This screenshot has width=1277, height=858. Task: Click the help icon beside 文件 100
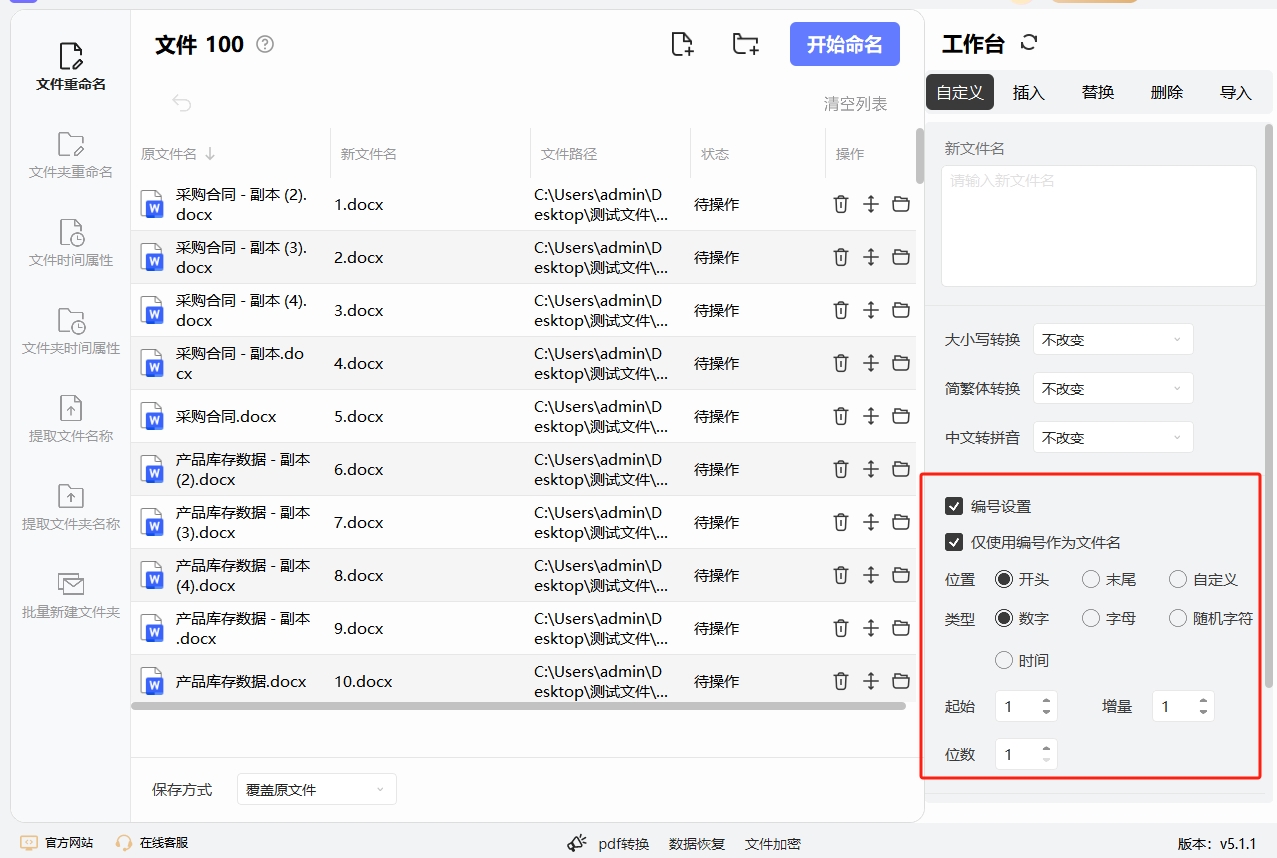tap(265, 44)
